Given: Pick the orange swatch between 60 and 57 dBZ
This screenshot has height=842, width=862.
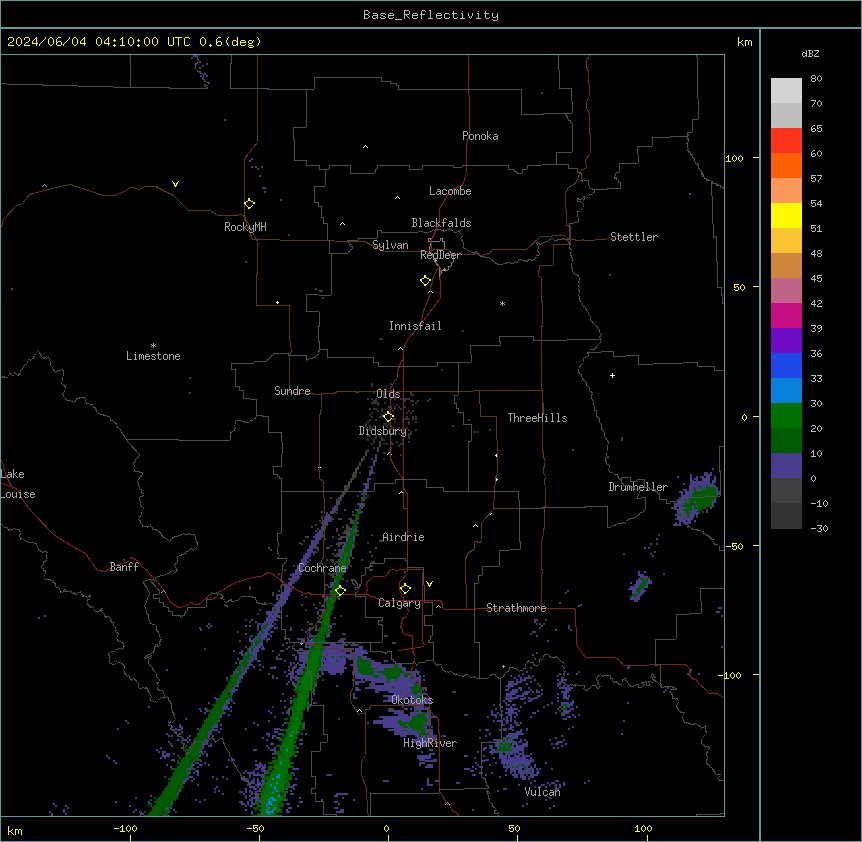Looking at the screenshot, I should pyautogui.click(x=786, y=166).
